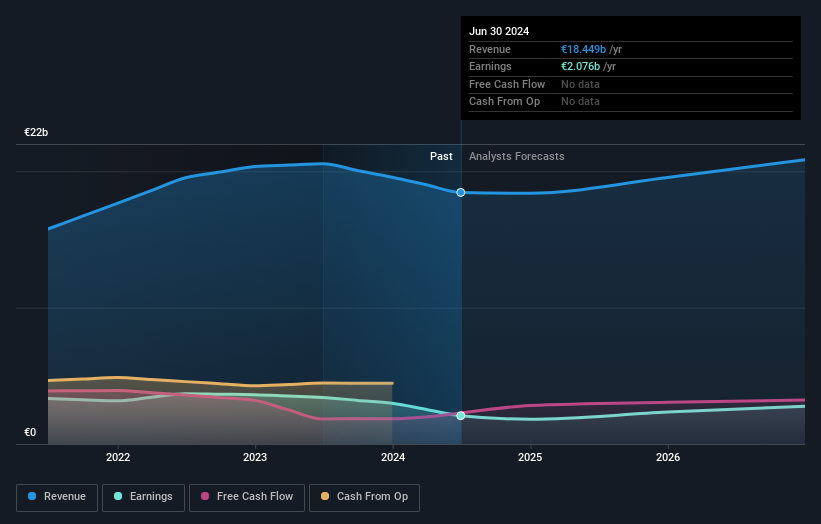Click the €18.449b revenue value
Viewport: 821px width, 524px height.
click(x=583, y=49)
